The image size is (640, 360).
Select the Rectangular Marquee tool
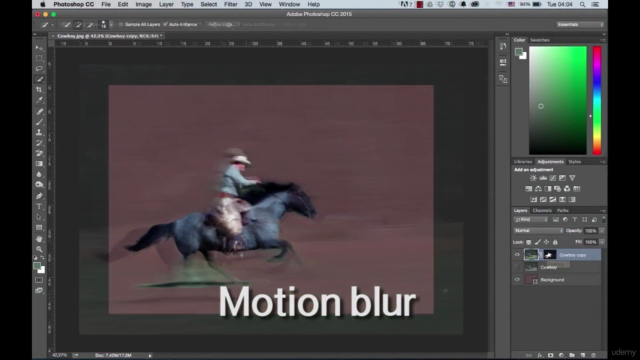39,58
